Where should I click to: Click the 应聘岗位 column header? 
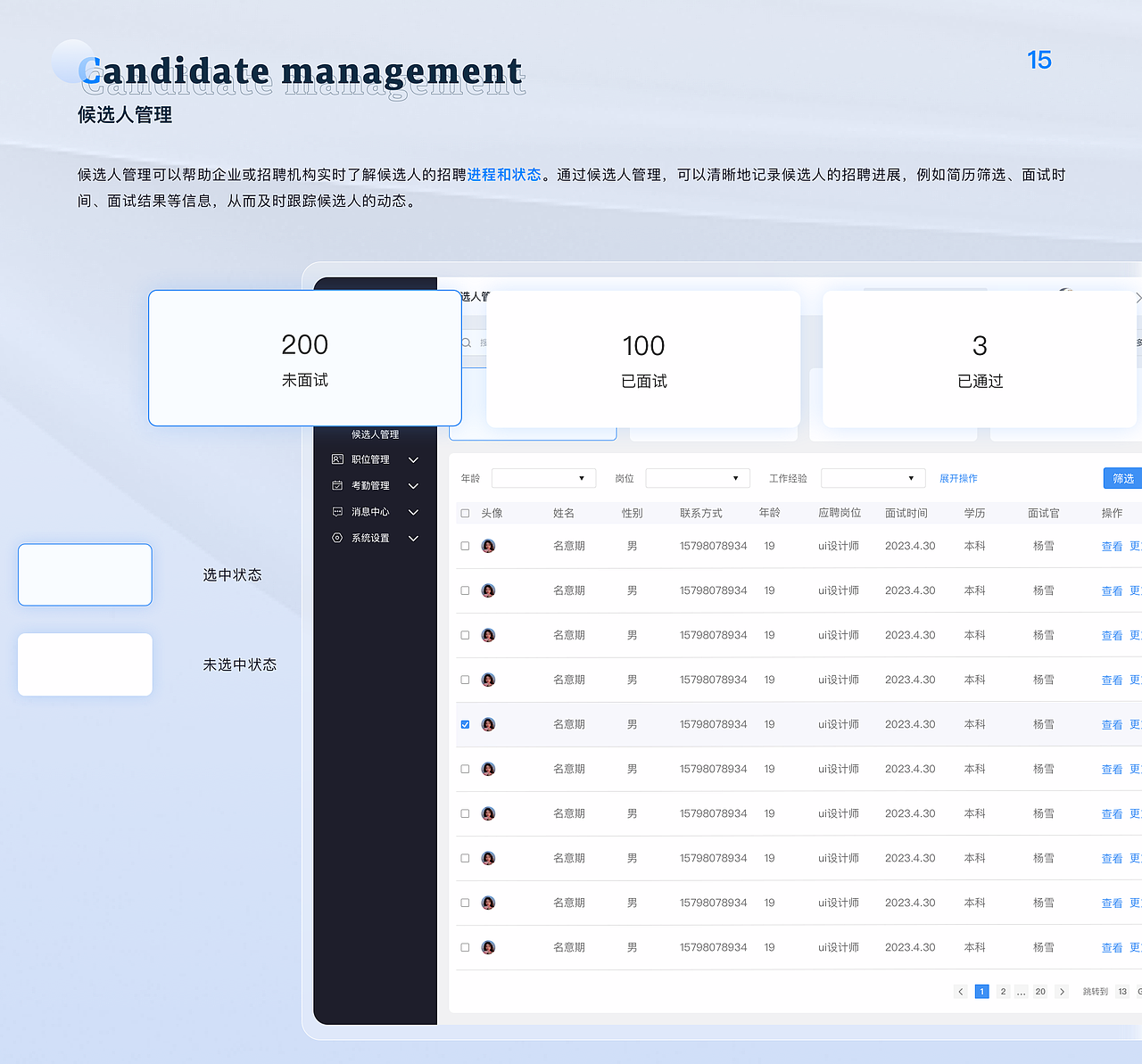tap(840, 513)
